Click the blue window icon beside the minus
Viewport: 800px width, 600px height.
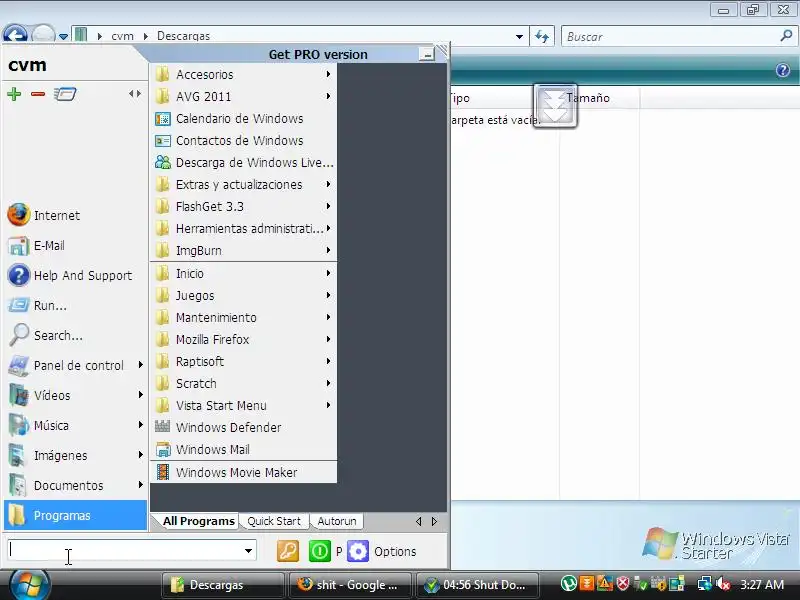(65, 94)
